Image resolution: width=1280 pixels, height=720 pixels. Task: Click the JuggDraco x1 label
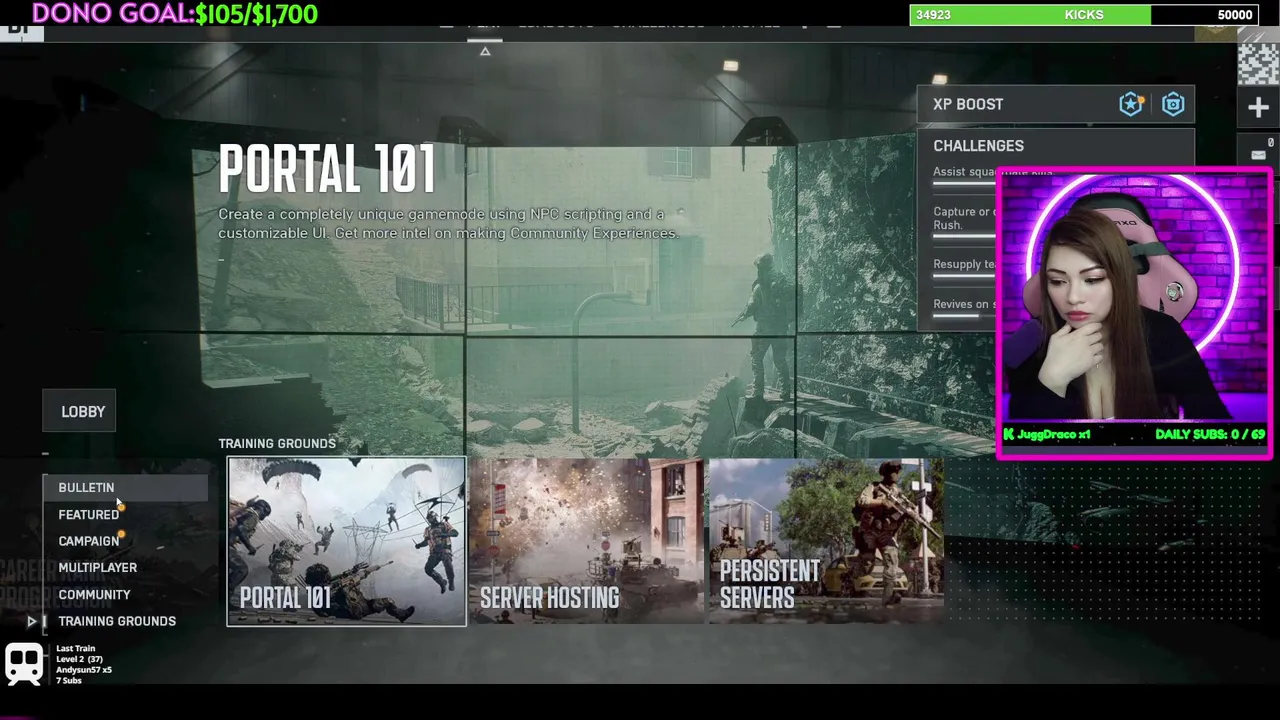pos(1047,434)
